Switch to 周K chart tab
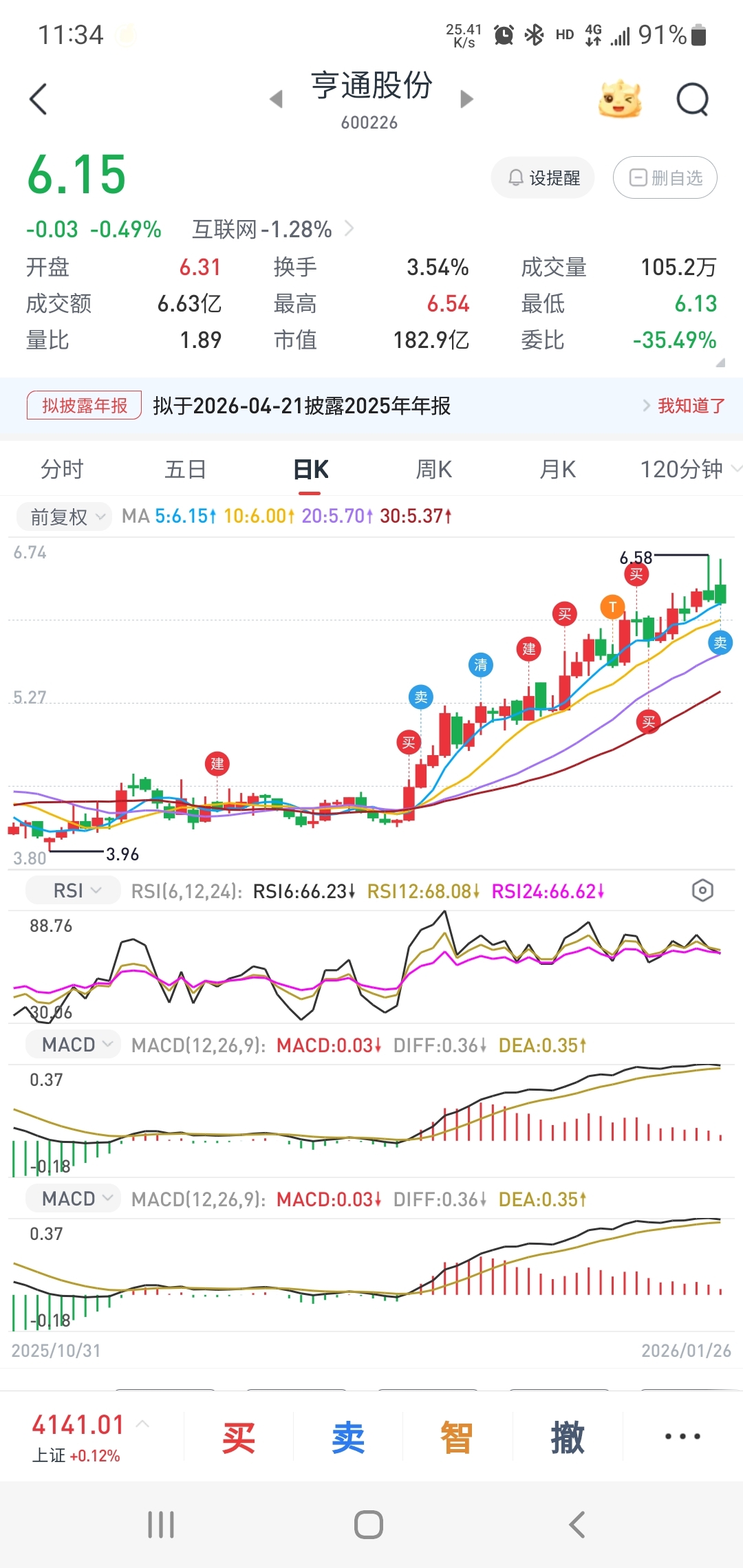Screen dimensions: 743x1568 coord(434,469)
